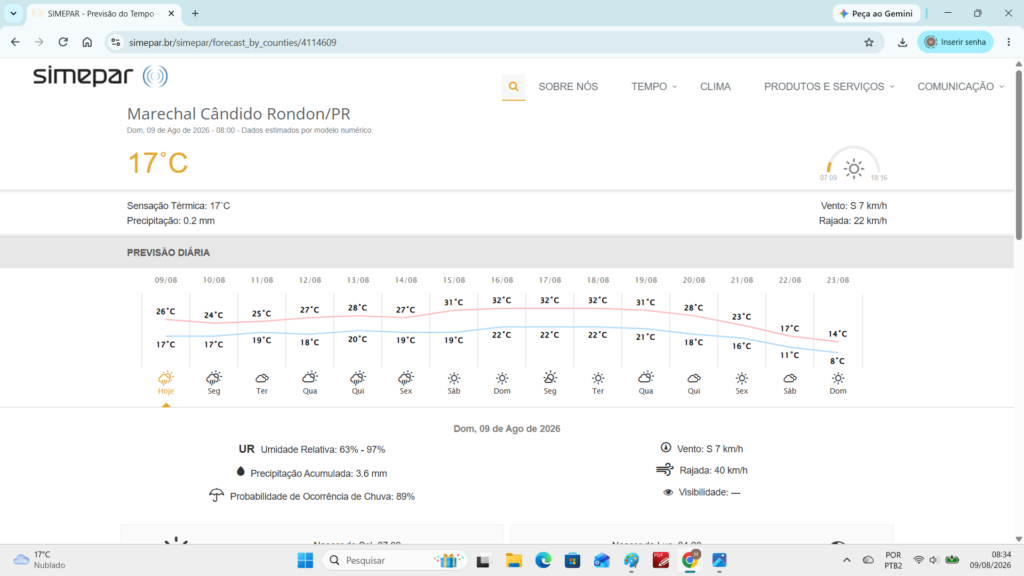Click the water drop precipitation icon
Screen dimensions: 1024x576
[240, 472]
